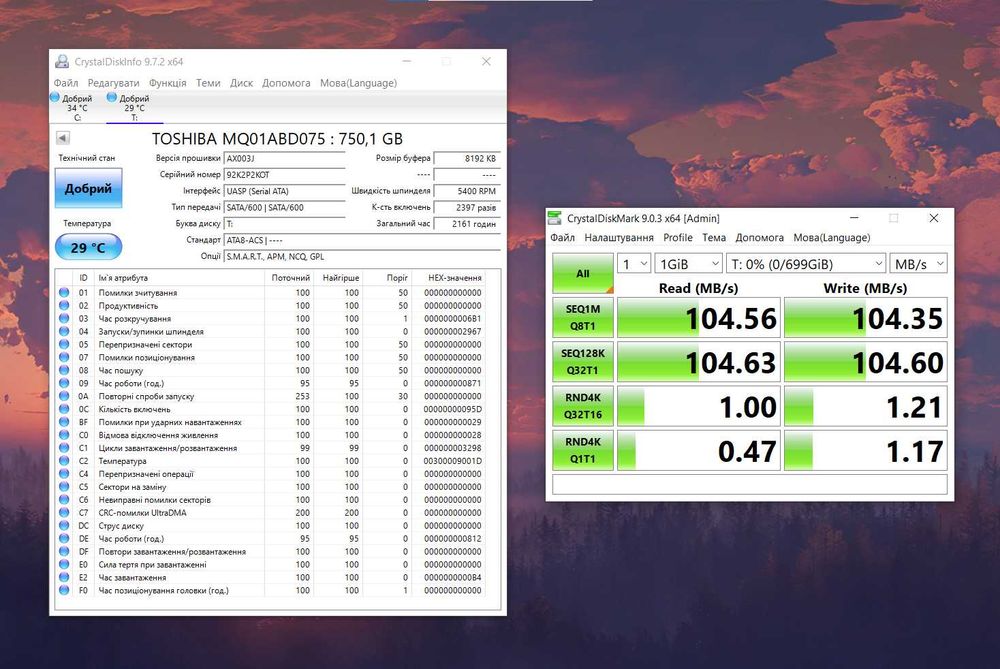Open drive dropdown T: 0% (0/699GiB)
This screenshot has height=669, width=1000.
click(806, 264)
